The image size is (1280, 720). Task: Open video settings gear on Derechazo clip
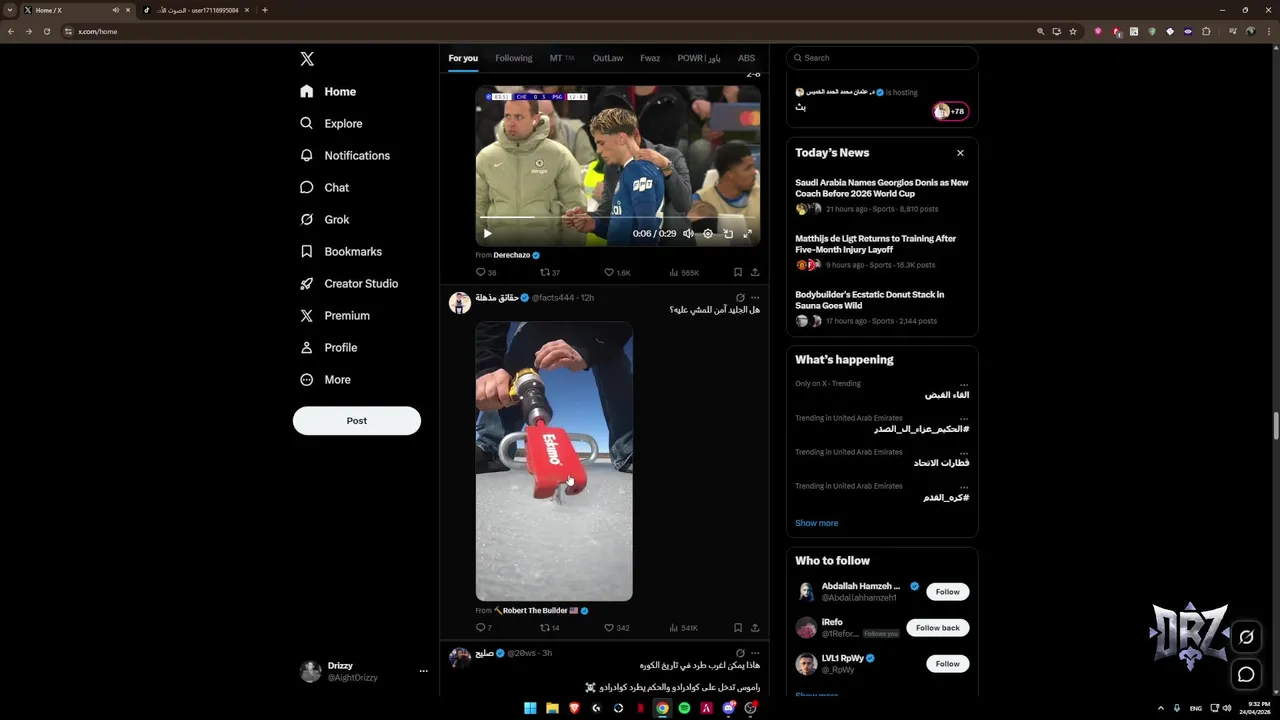pyautogui.click(x=708, y=233)
